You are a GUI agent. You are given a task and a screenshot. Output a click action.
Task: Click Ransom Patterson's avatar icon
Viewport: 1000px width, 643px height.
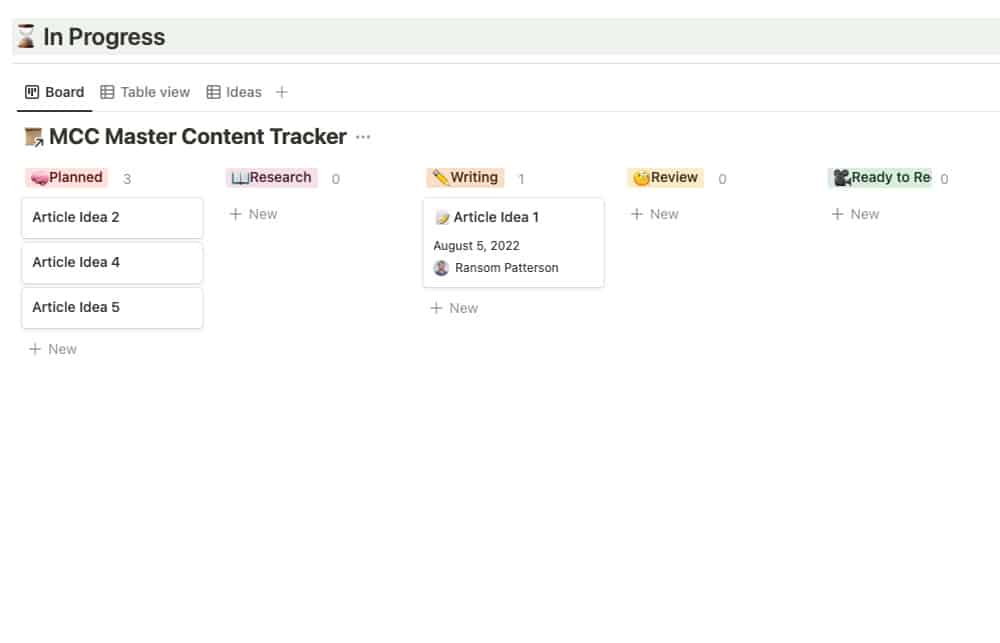tap(441, 268)
